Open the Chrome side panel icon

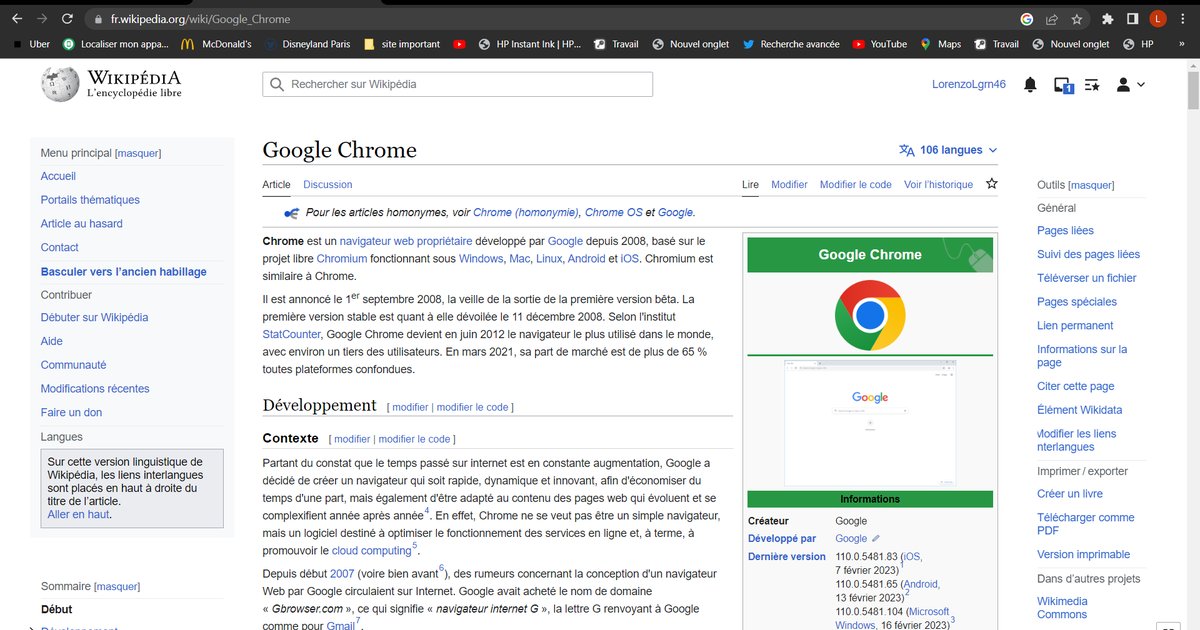tap(1133, 19)
